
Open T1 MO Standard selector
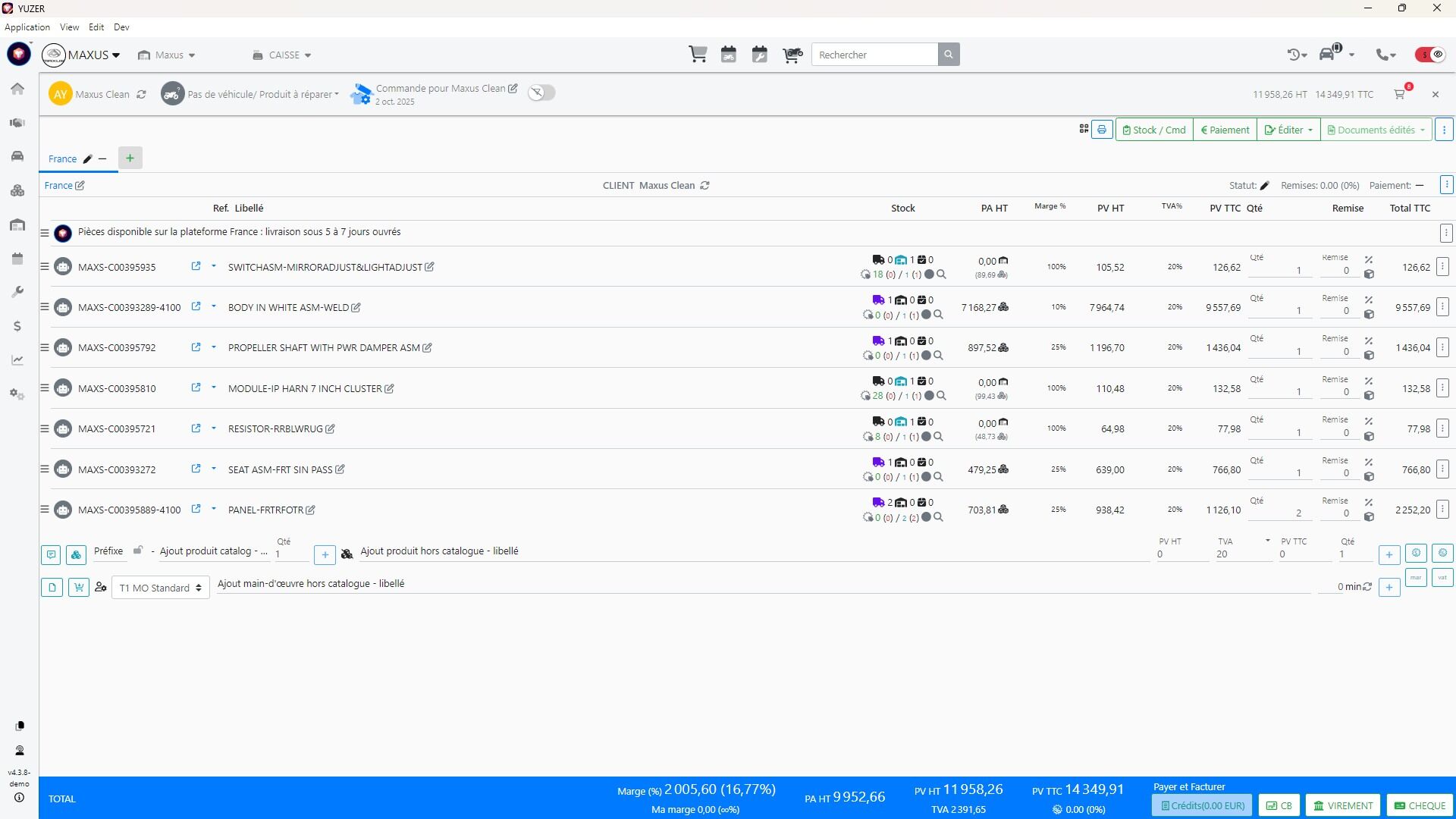pos(161,588)
